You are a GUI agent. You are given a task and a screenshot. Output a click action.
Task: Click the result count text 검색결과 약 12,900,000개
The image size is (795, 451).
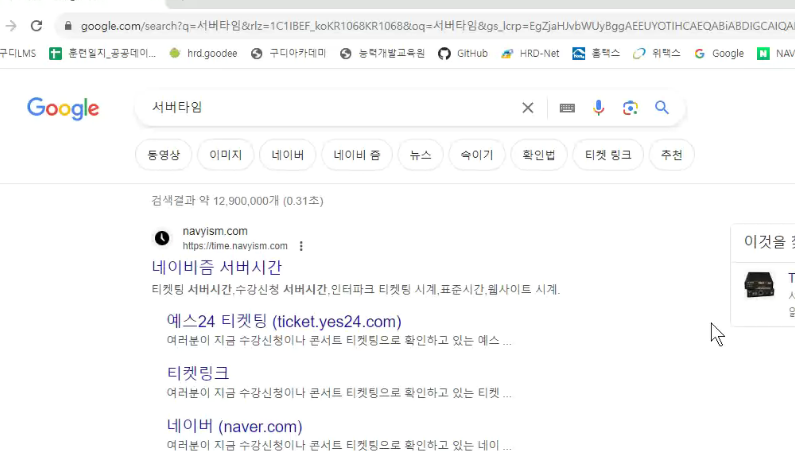click(x=215, y=201)
